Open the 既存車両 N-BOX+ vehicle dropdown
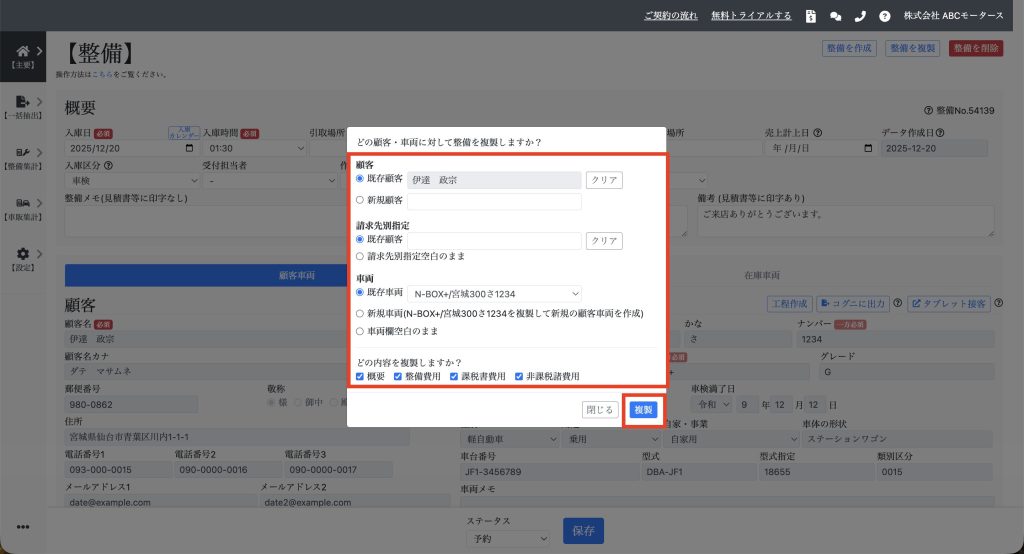1024x554 pixels. [x=494, y=293]
